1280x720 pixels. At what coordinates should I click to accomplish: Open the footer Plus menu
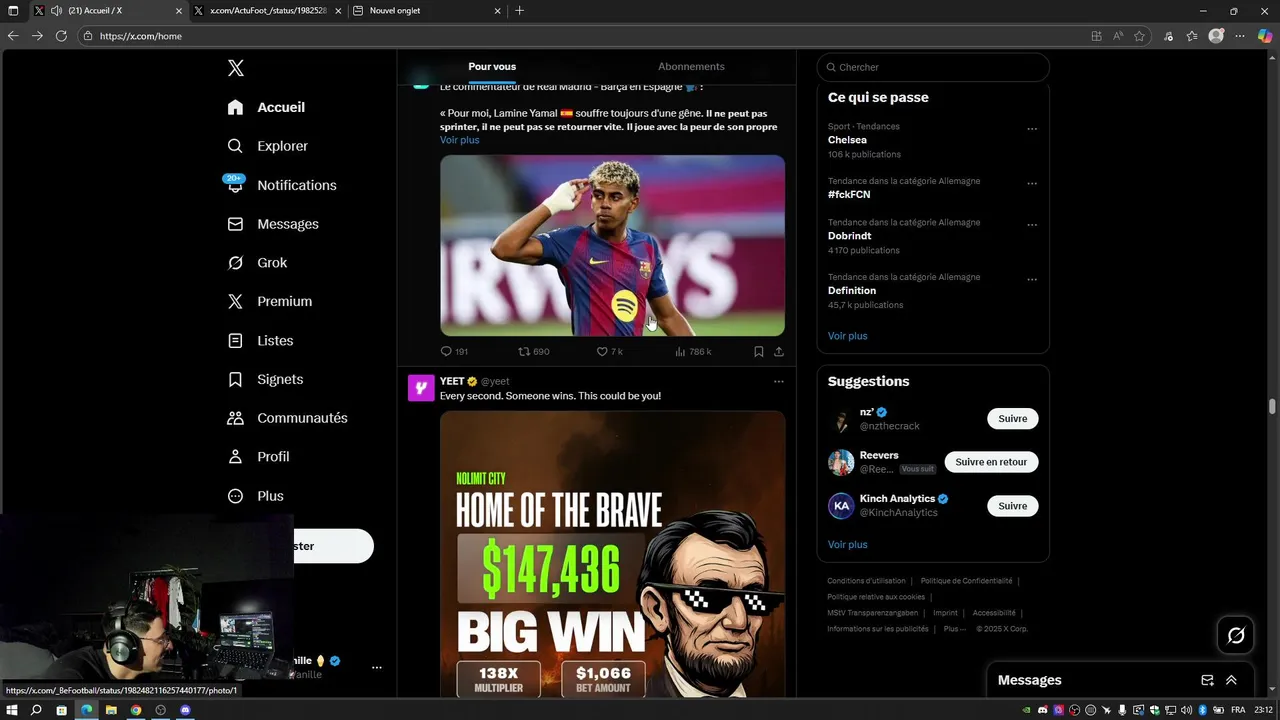click(x=955, y=629)
